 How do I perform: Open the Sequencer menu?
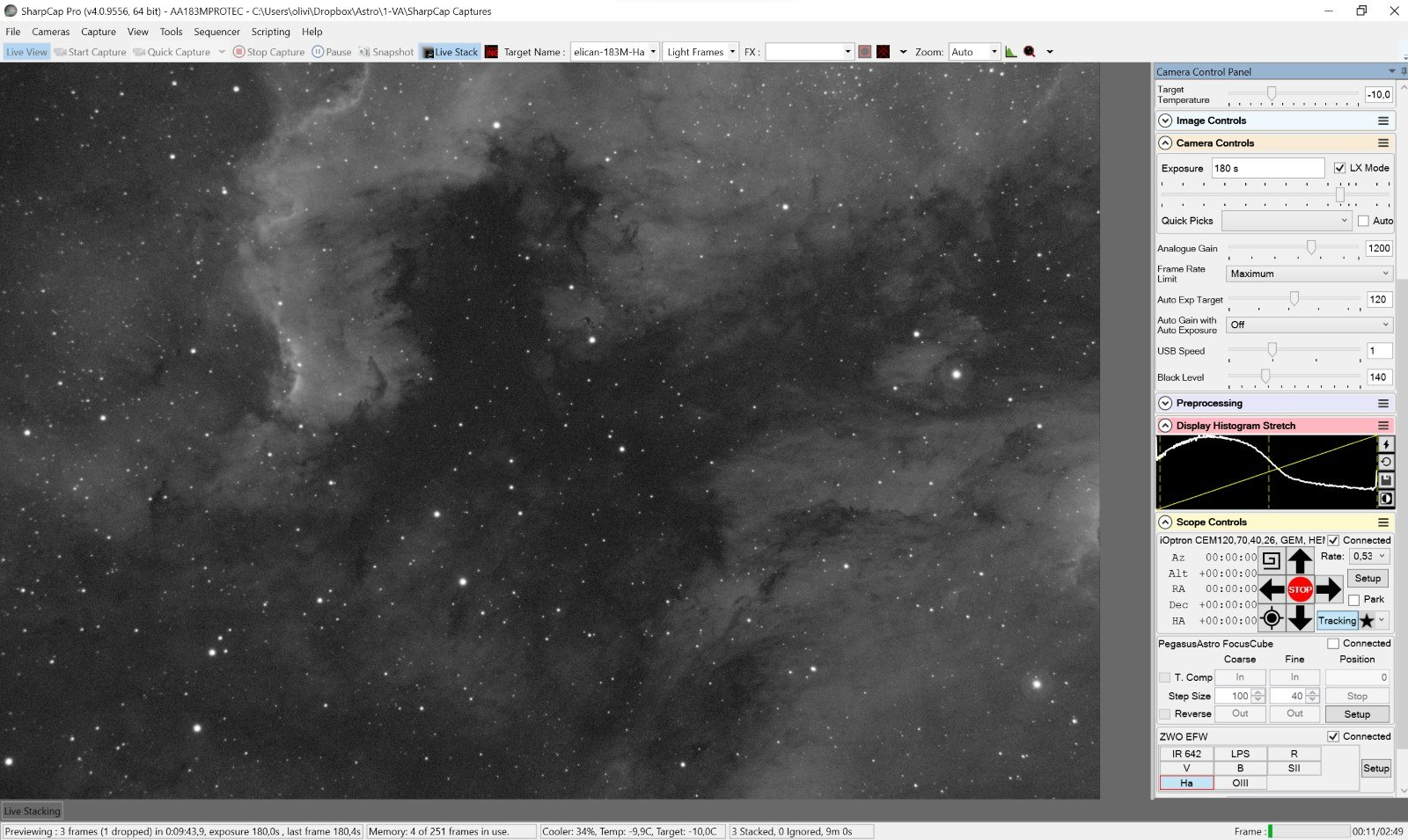pyautogui.click(x=216, y=32)
